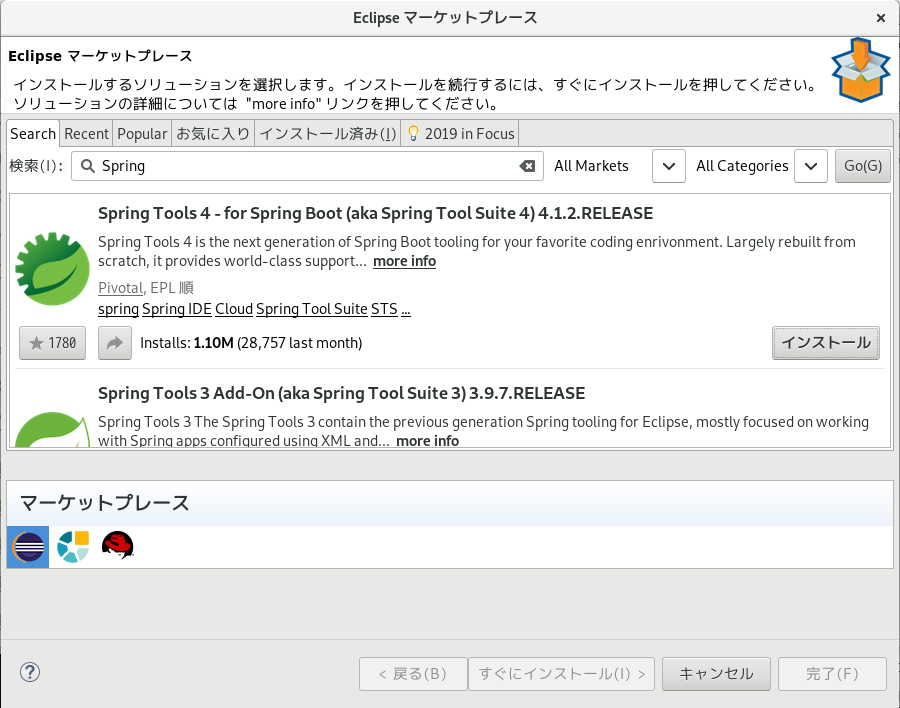This screenshot has width=900, height=708.
Task: Open the help question mark icon
Action: pyautogui.click(x=30, y=672)
